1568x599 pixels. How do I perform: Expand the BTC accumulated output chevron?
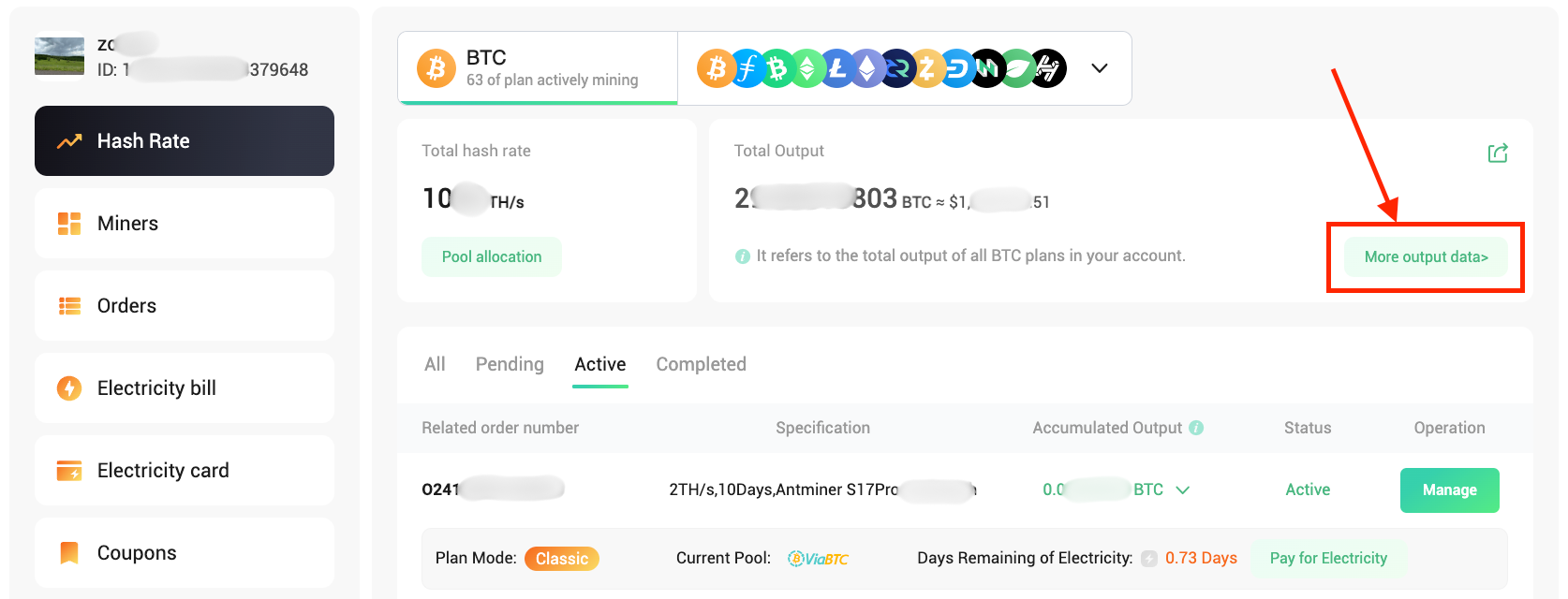[1183, 489]
